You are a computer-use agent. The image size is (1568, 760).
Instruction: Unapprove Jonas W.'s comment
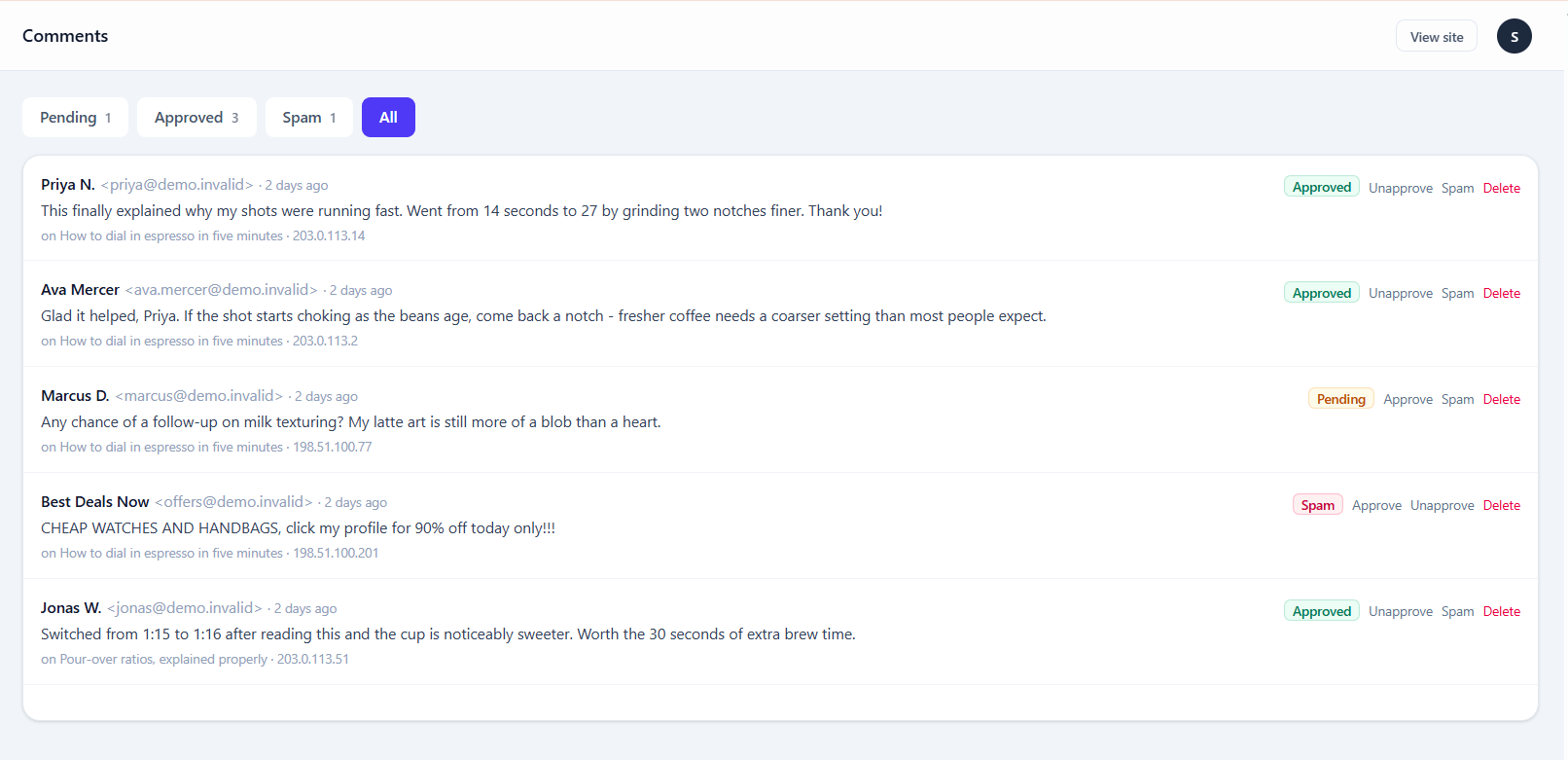coord(1401,611)
